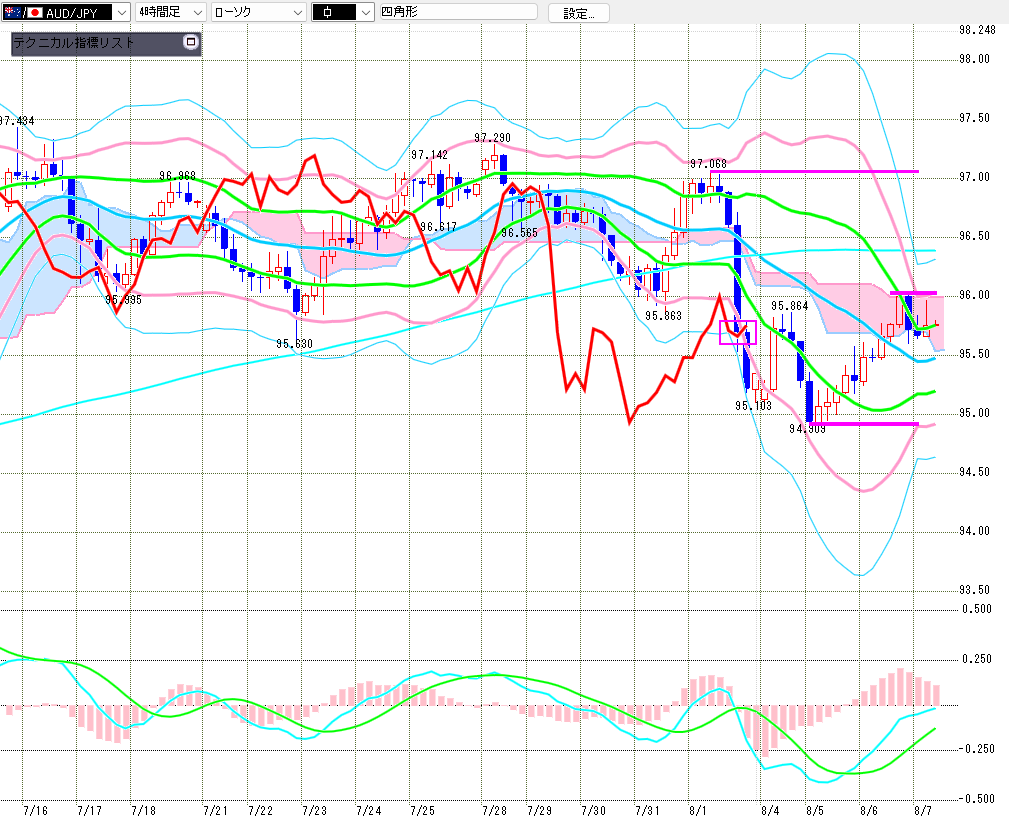Image resolution: width=1009 pixels, height=819 pixels.
Task: Click the 7/25 date axis label
Action: point(423,810)
